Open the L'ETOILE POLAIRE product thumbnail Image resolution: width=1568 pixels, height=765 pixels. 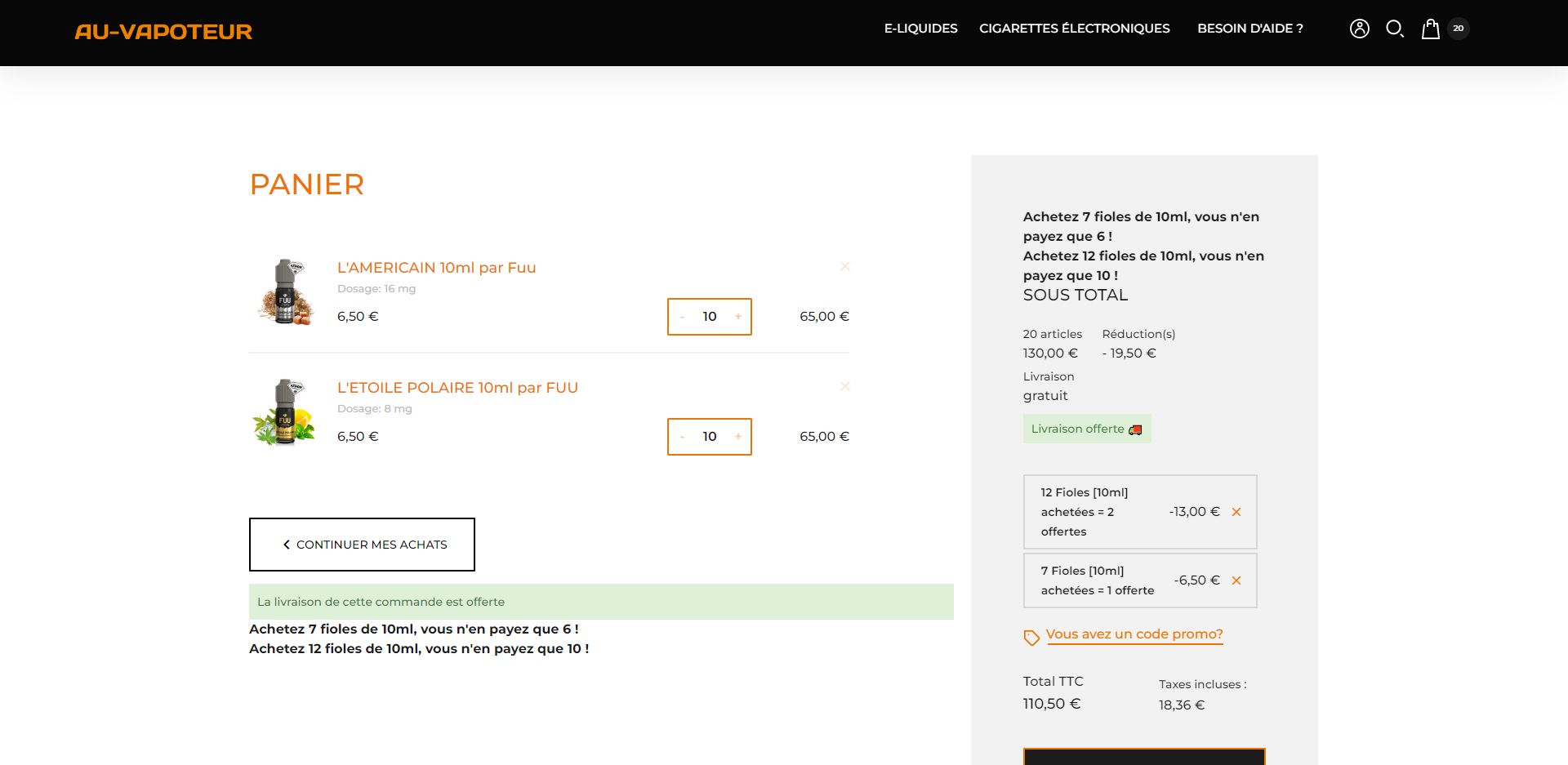285,412
